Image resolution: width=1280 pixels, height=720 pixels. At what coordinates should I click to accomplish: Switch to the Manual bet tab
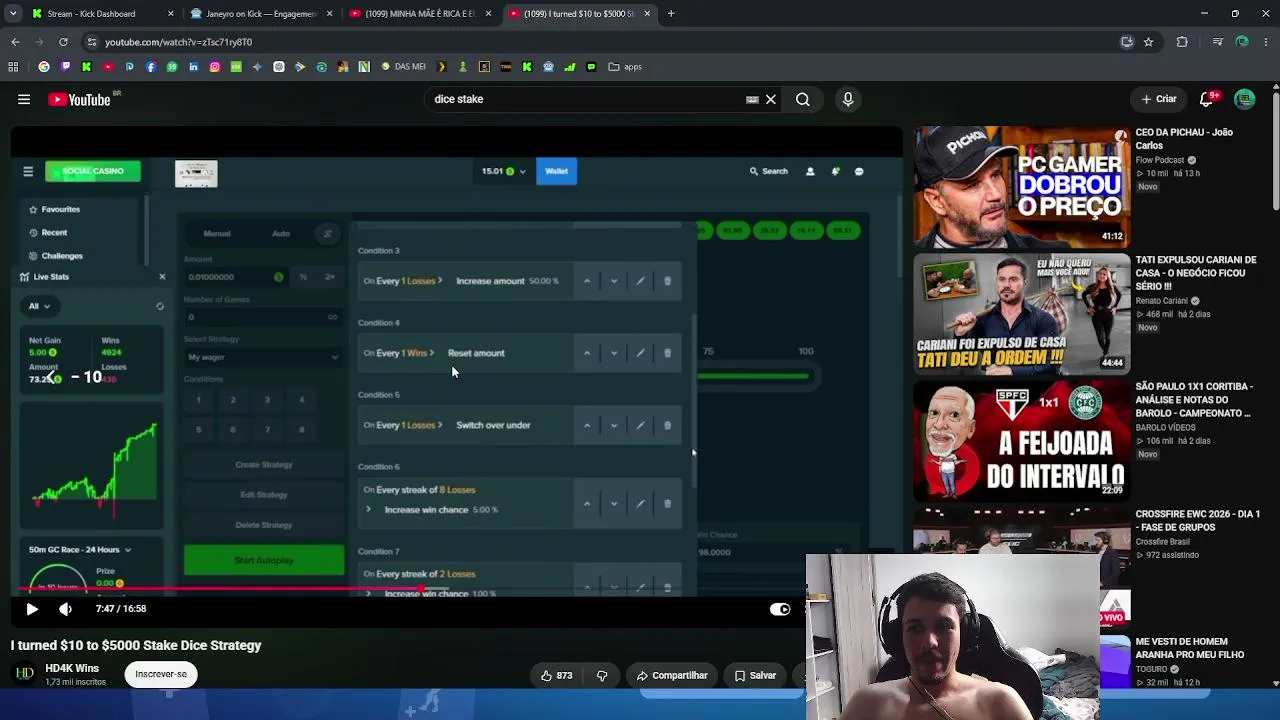click(217, 234)
